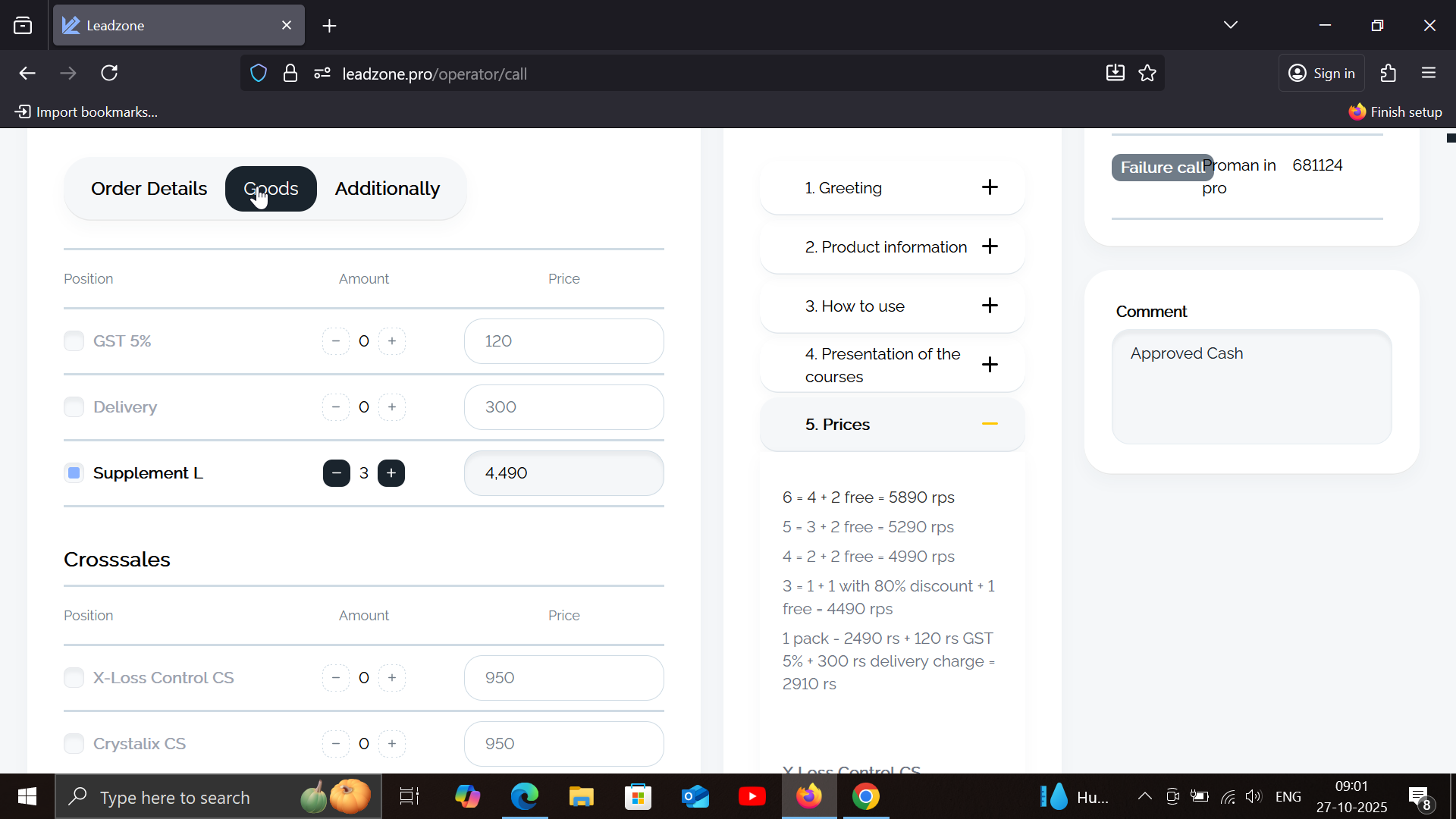1456x819 pixels.
Task: Decrease Supplement L amount with minus button
Action: tap(336, 473)
